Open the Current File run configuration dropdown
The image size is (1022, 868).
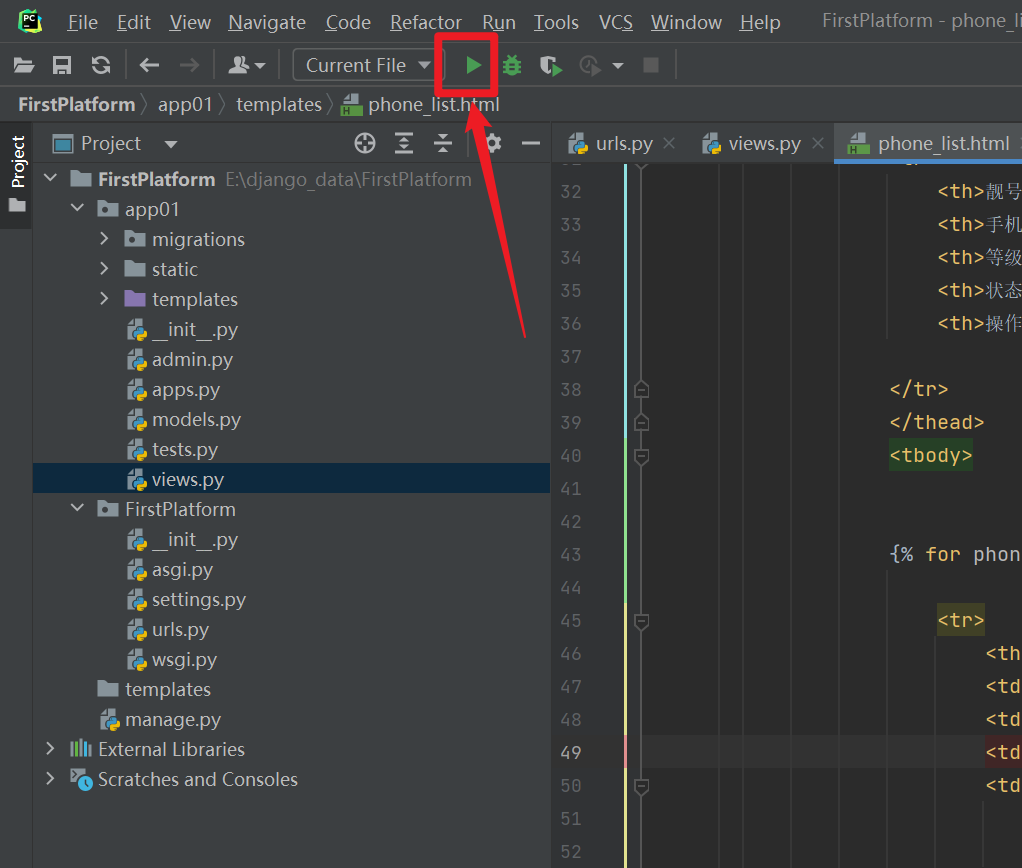coord(366,66)
